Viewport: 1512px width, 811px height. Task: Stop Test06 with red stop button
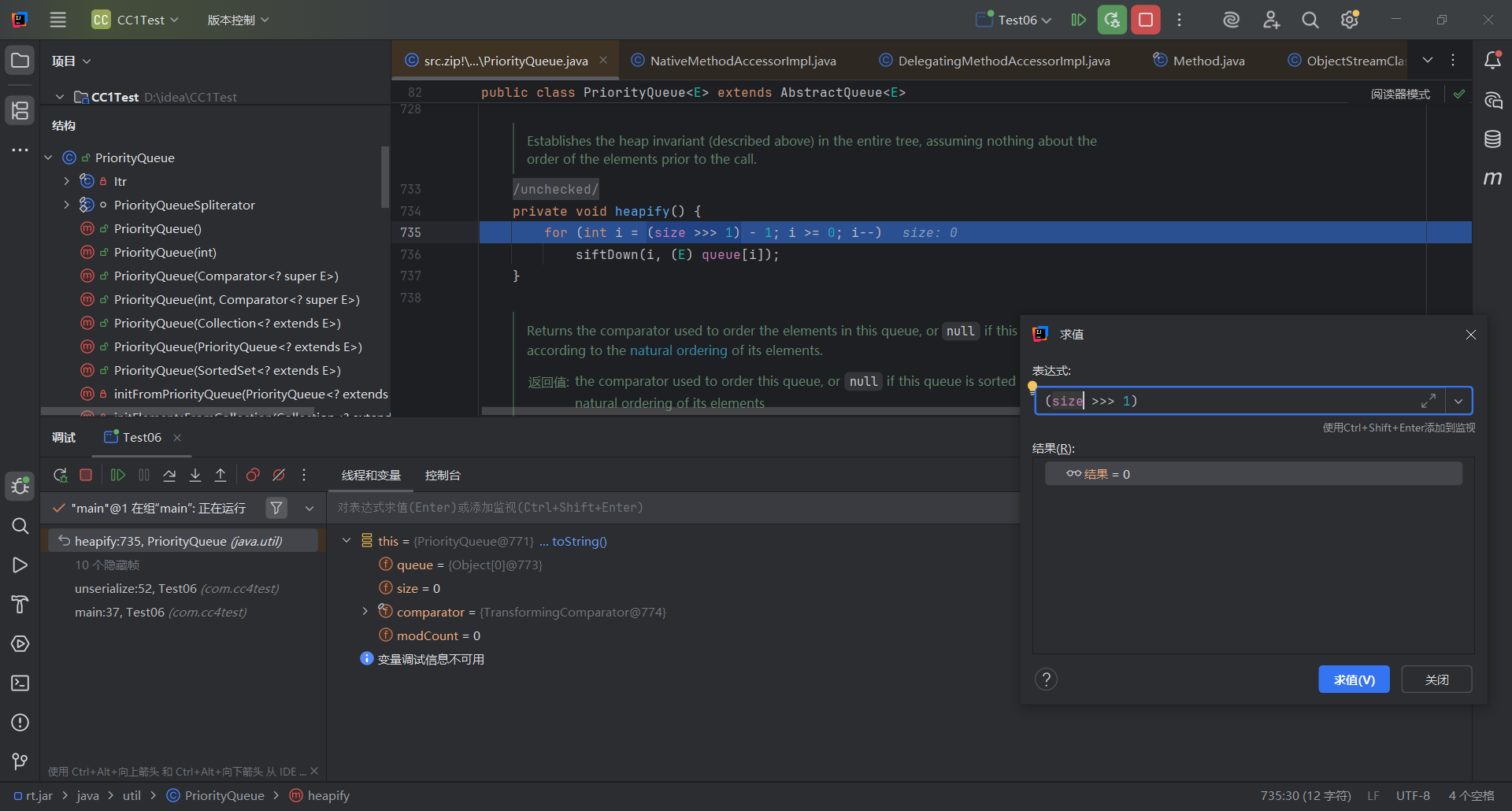pos(1146,20)
